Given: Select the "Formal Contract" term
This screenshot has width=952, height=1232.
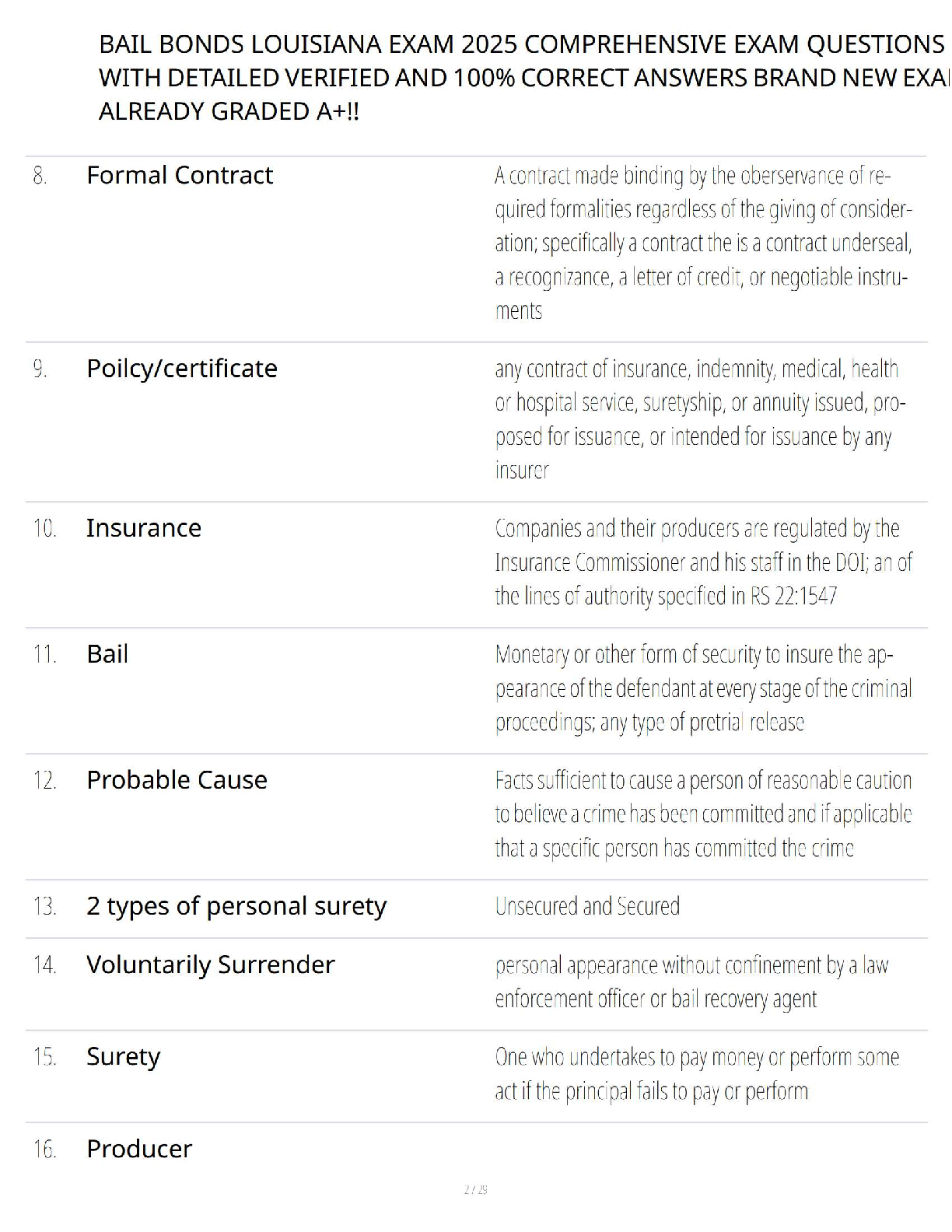Looking at the screenshot, I should click(x=180, y=175).
